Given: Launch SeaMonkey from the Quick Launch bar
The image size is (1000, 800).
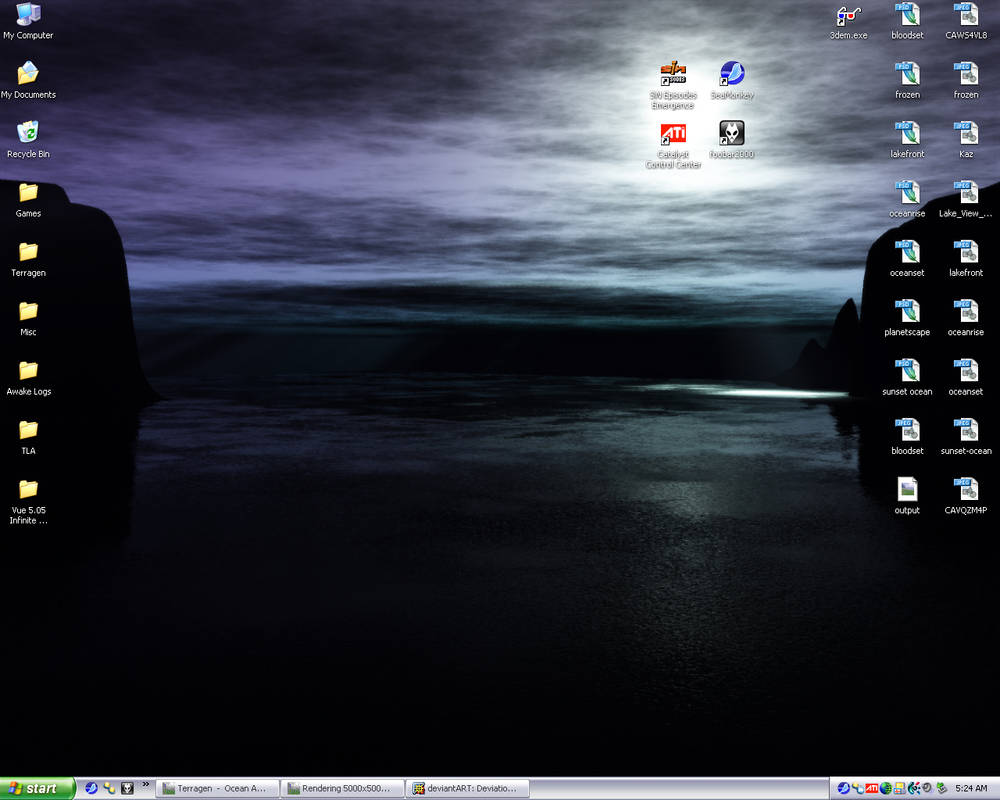Looking at the screenshot, I should coord(91,789).
